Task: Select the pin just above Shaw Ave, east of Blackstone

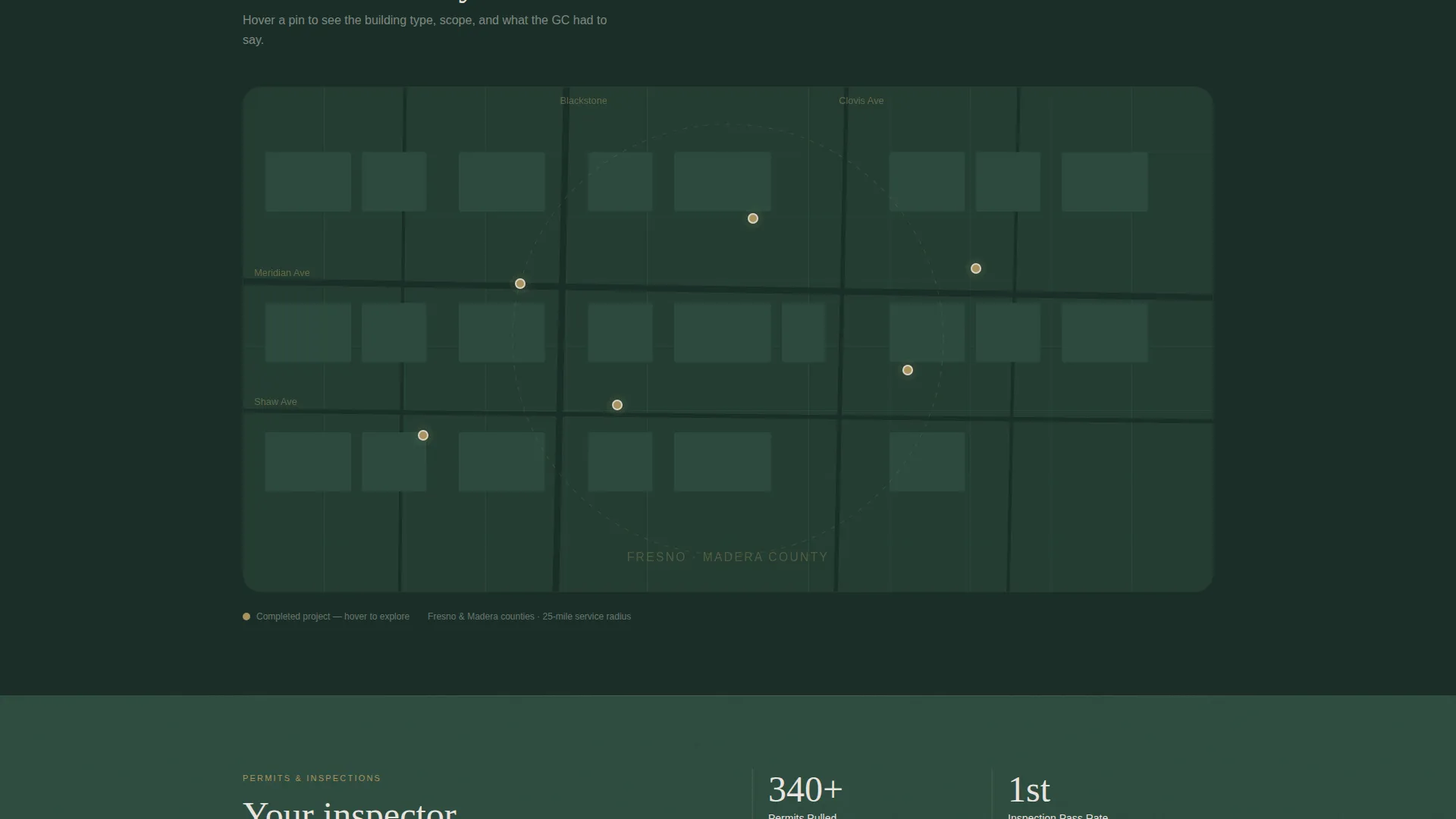Action: tap(617, 405)
